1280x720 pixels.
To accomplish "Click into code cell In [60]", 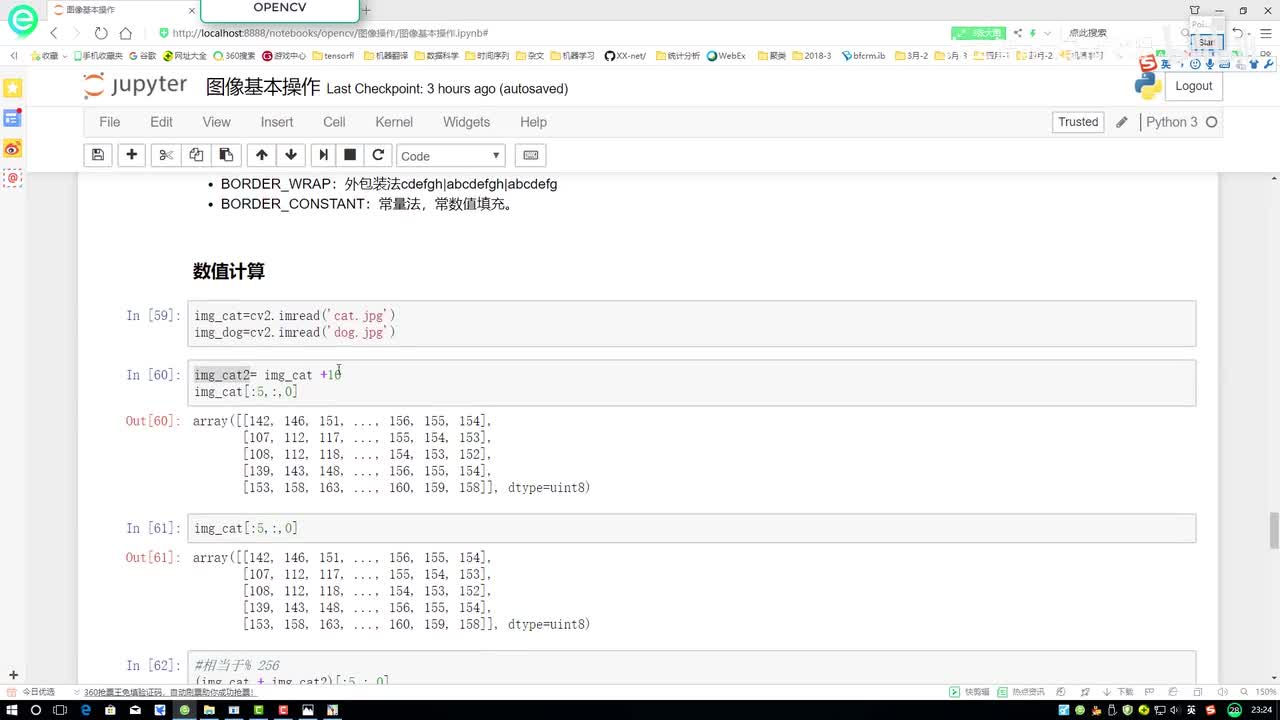I will click(x=691, y=383).
